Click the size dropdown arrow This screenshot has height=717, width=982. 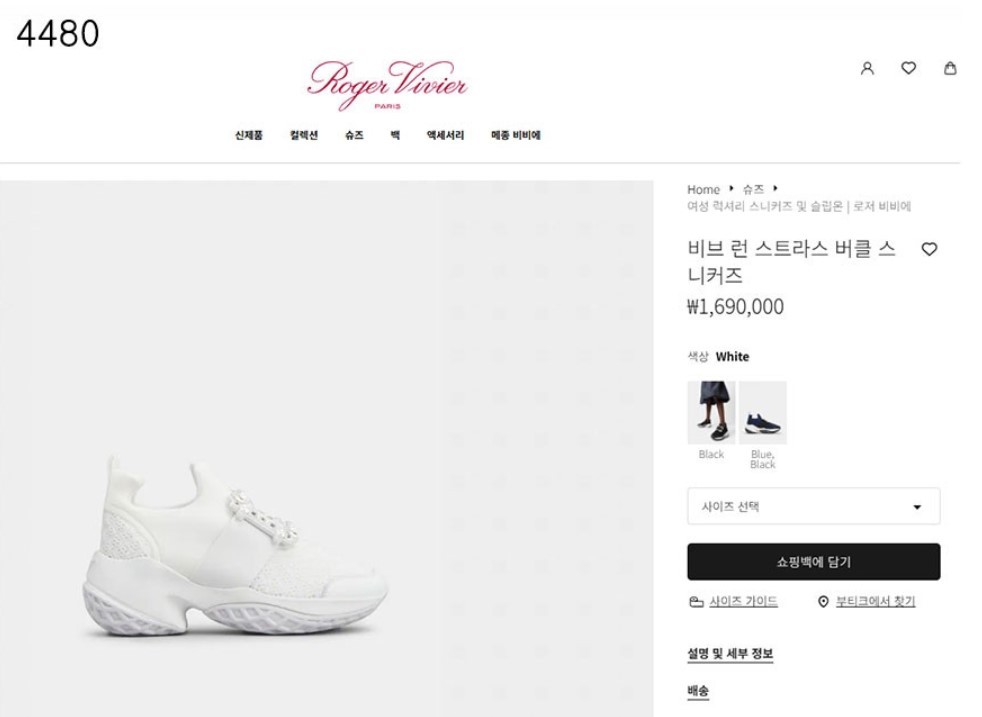pyautogui.click(x=917, y=507)
